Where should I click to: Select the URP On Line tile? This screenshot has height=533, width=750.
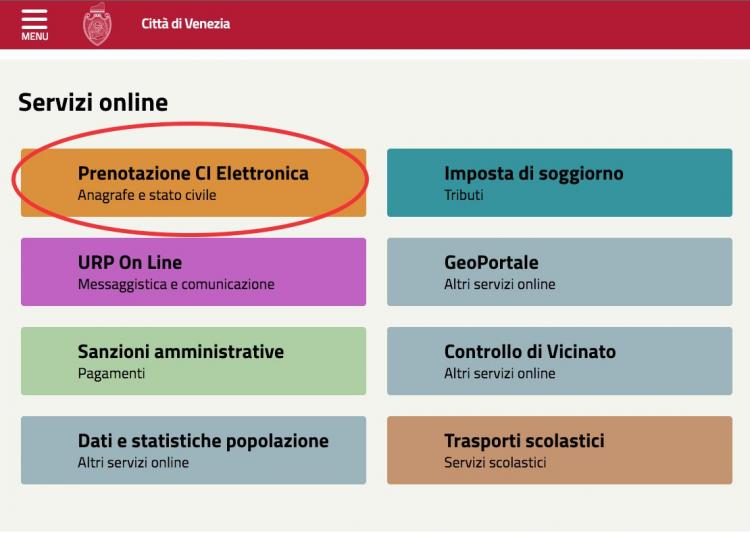pos(193,272)
